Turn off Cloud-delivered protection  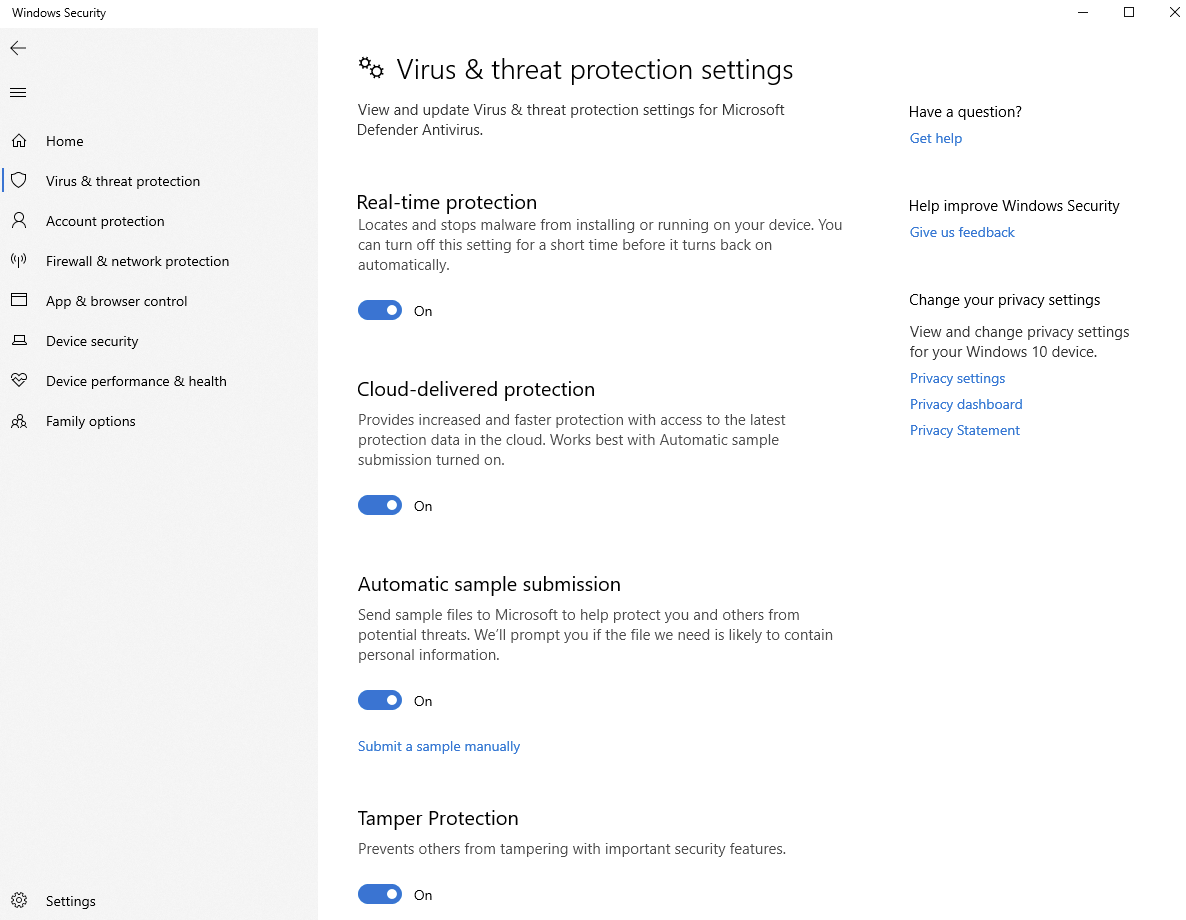pos(380,505)
